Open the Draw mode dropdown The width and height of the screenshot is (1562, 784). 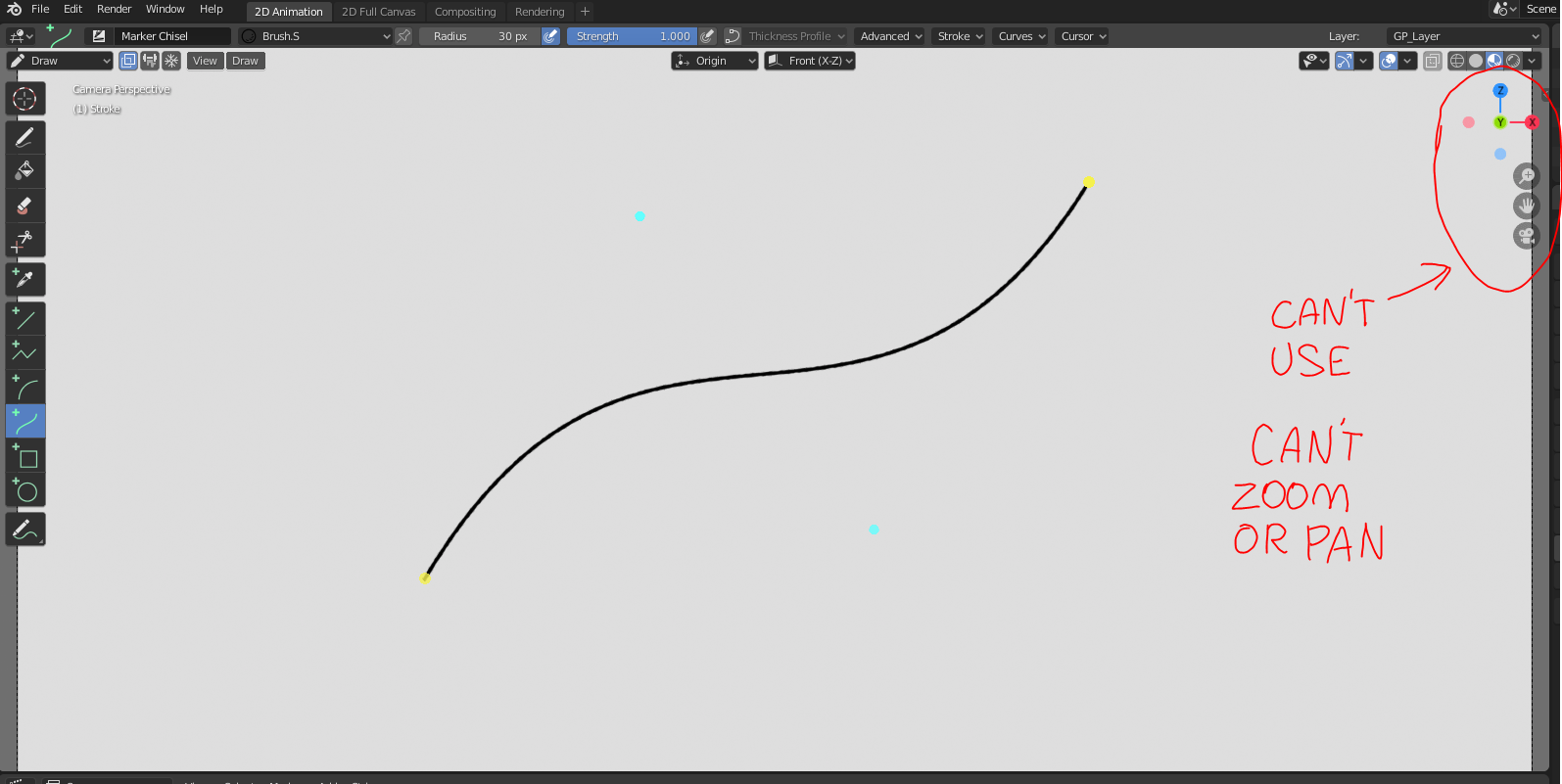(x=60, y=61)
